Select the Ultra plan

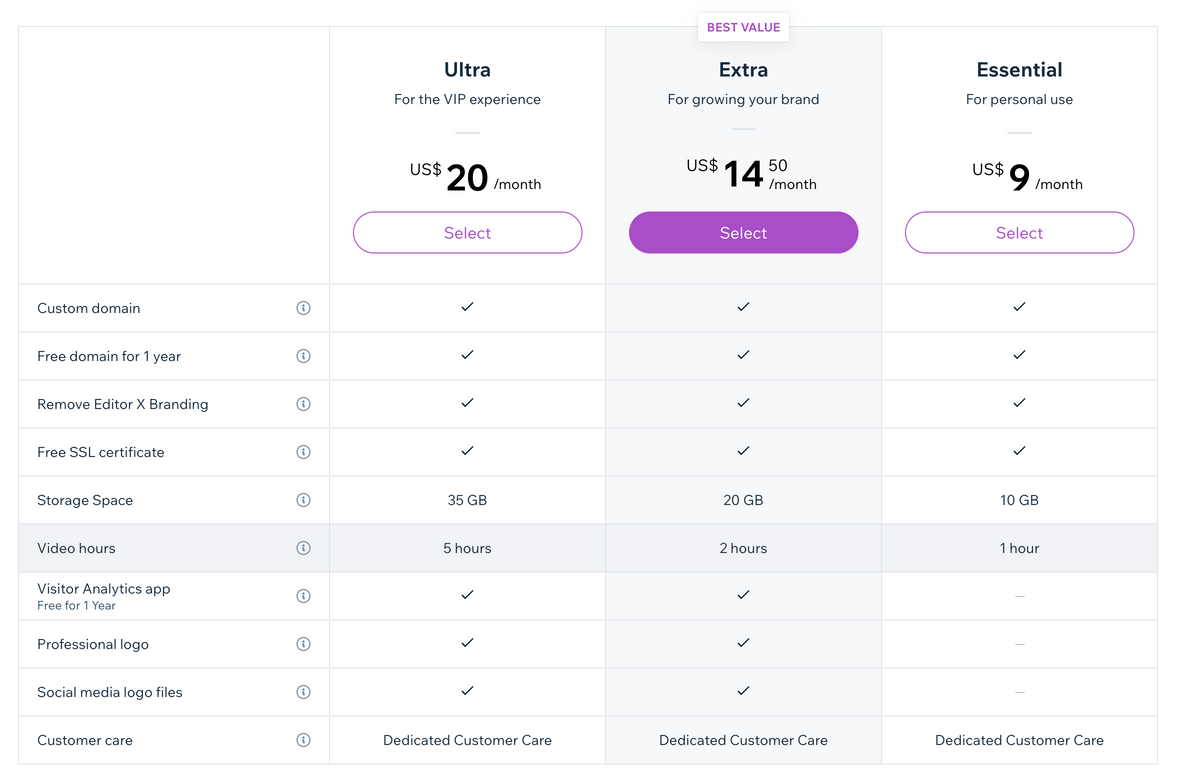pyautogui.click(x=467, y=233)
